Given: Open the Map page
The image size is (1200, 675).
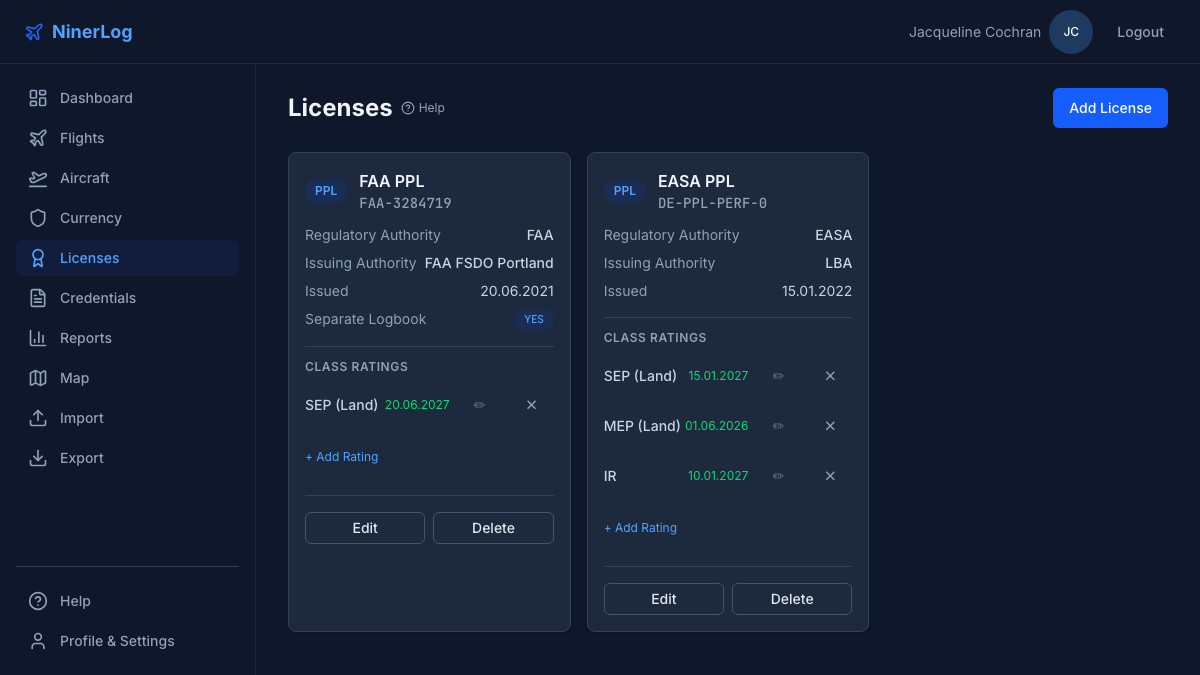Looking at the screenshot, I should (x=127, y=378).
